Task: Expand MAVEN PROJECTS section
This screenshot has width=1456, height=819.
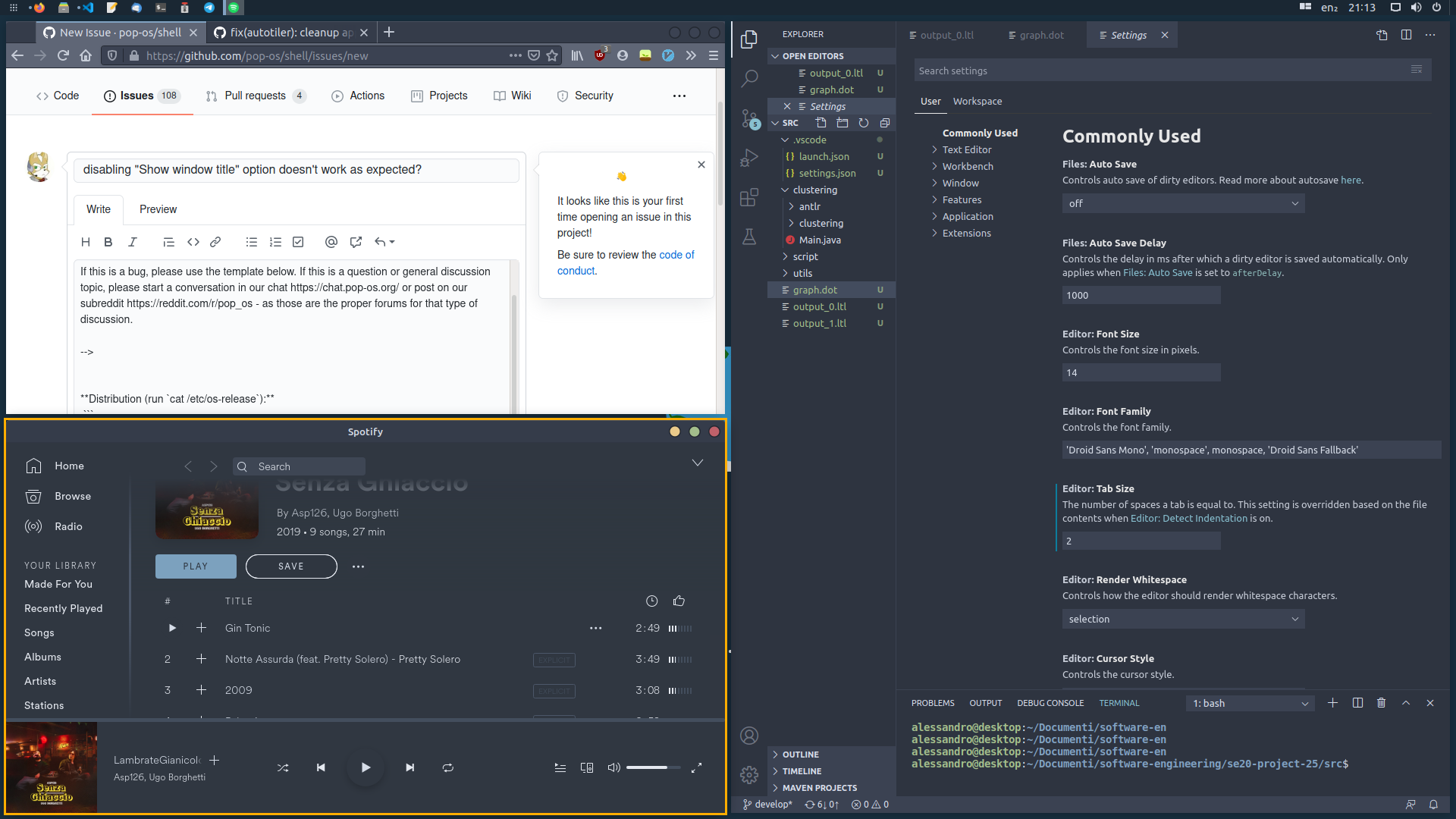Action: coord(819,788)
